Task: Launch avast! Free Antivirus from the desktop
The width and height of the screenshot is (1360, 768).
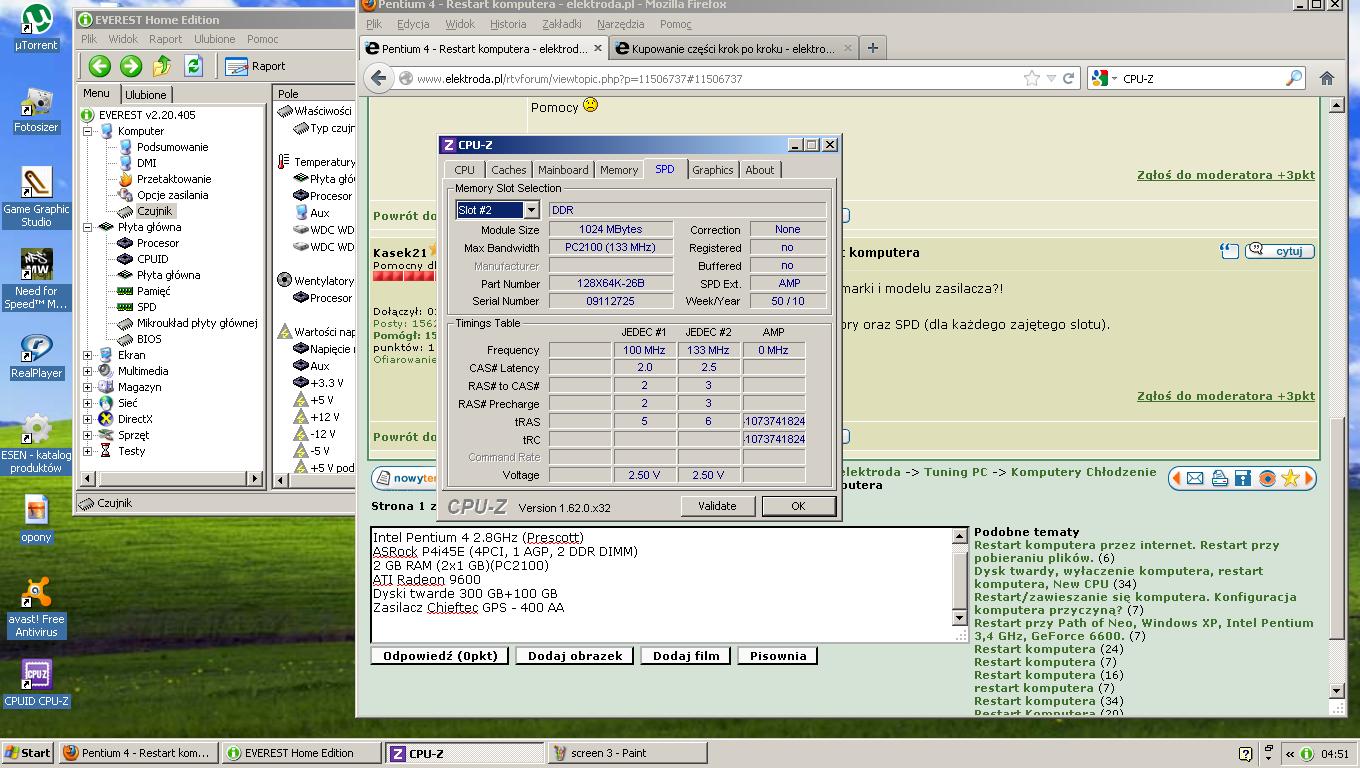Action: click(36, 607)
